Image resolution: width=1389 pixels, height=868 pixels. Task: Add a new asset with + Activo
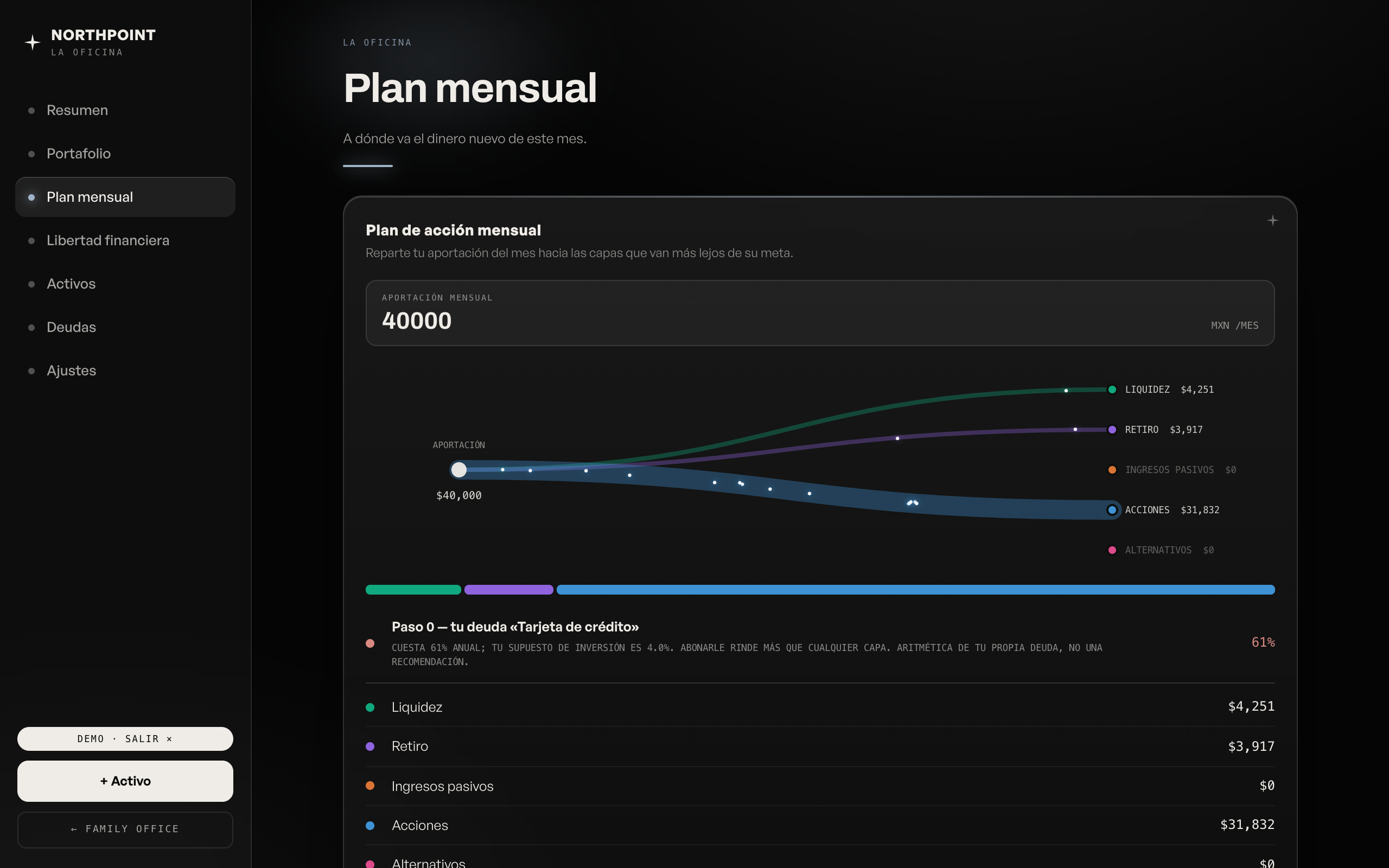pyautogui.click(x=125, y=781)
